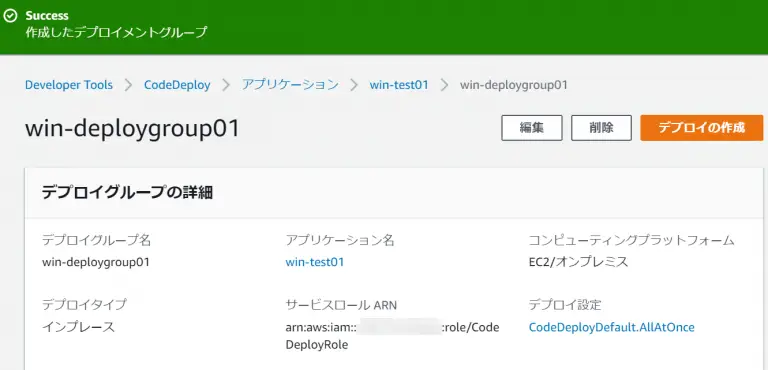Click the Success banner message text

click(116, 33)
